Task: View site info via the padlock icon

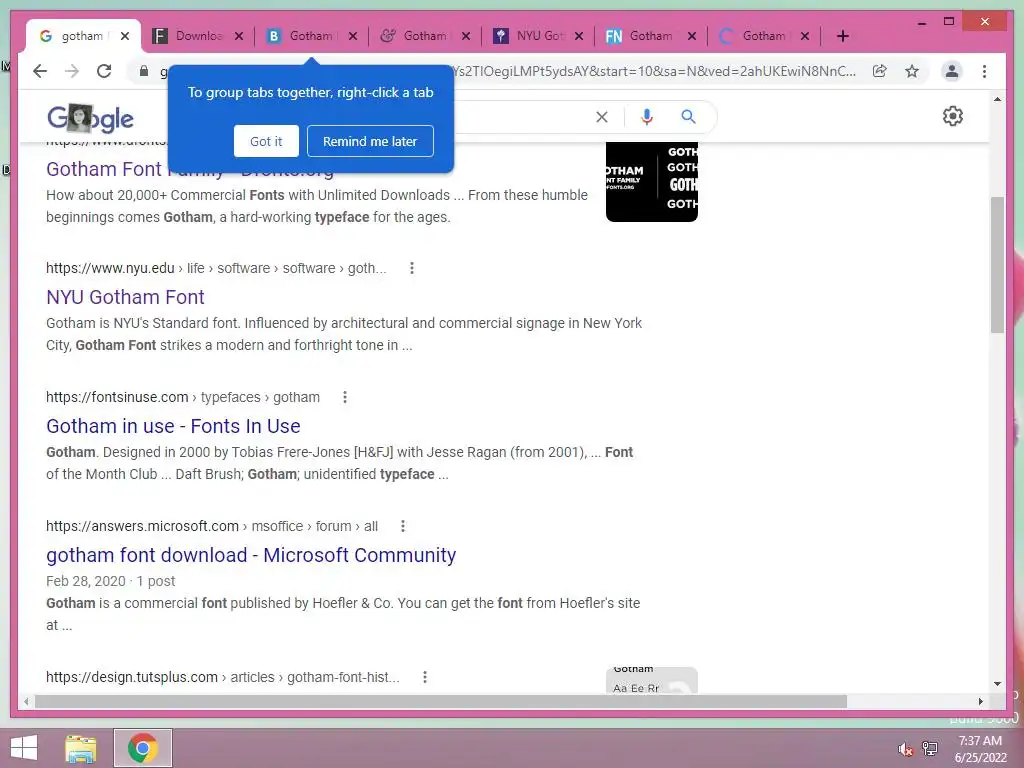Action: click(x=144, y=71)
